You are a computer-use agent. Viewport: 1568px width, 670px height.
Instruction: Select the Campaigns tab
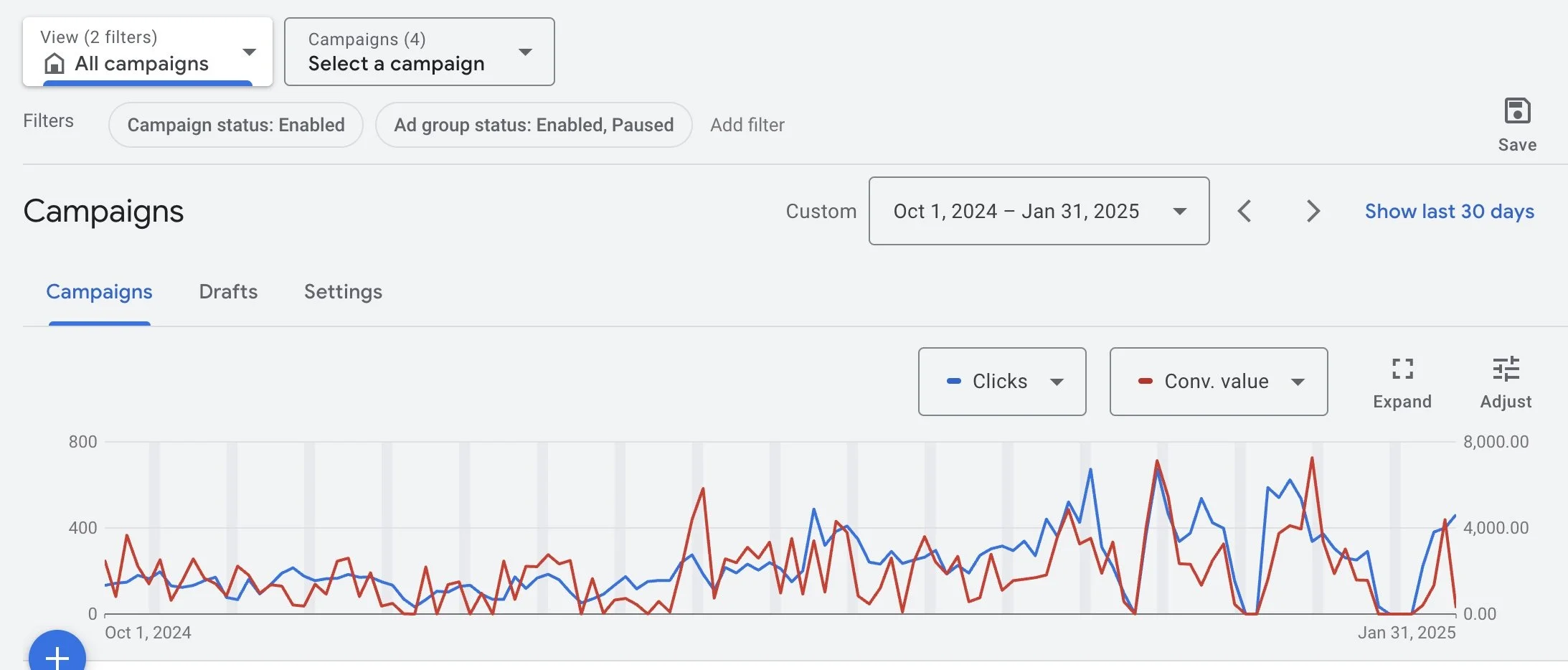pyautogui.click(x=99, y=291)
